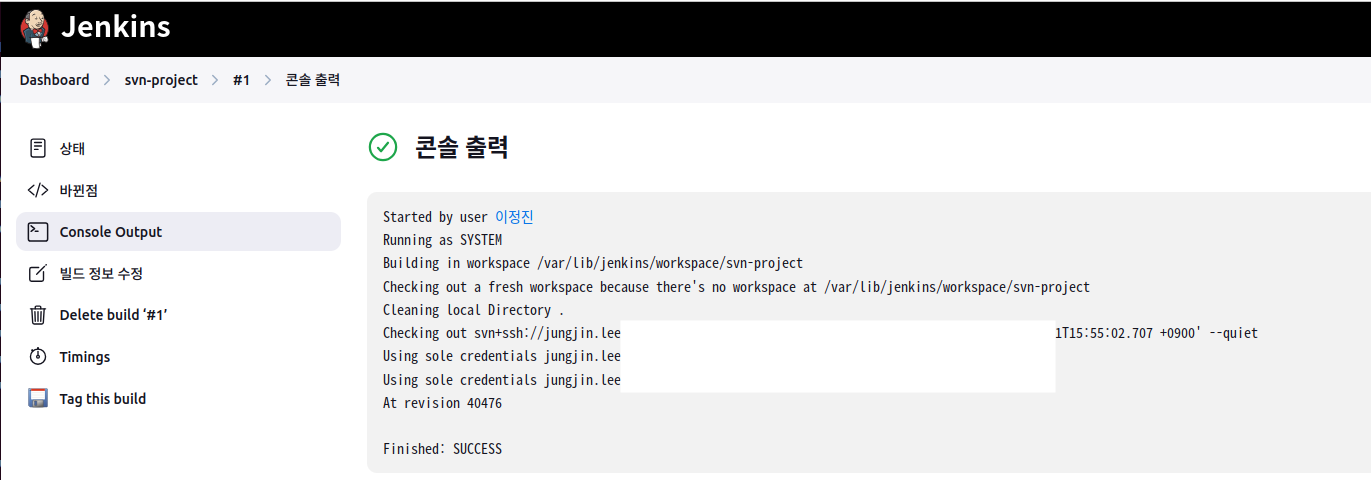Viewport: 1371px width, 480px height.
Task: Click the 'Building in workspace' line
Action: tap(593, 263)
